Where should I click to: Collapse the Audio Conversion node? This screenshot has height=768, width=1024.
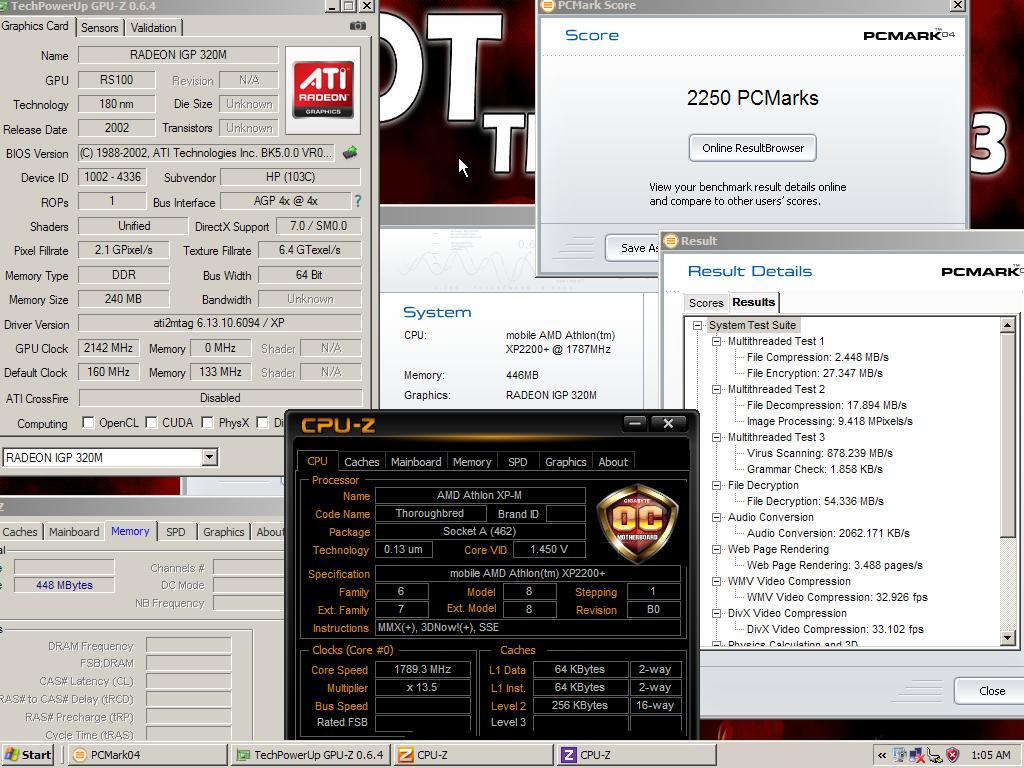point(716,517)
